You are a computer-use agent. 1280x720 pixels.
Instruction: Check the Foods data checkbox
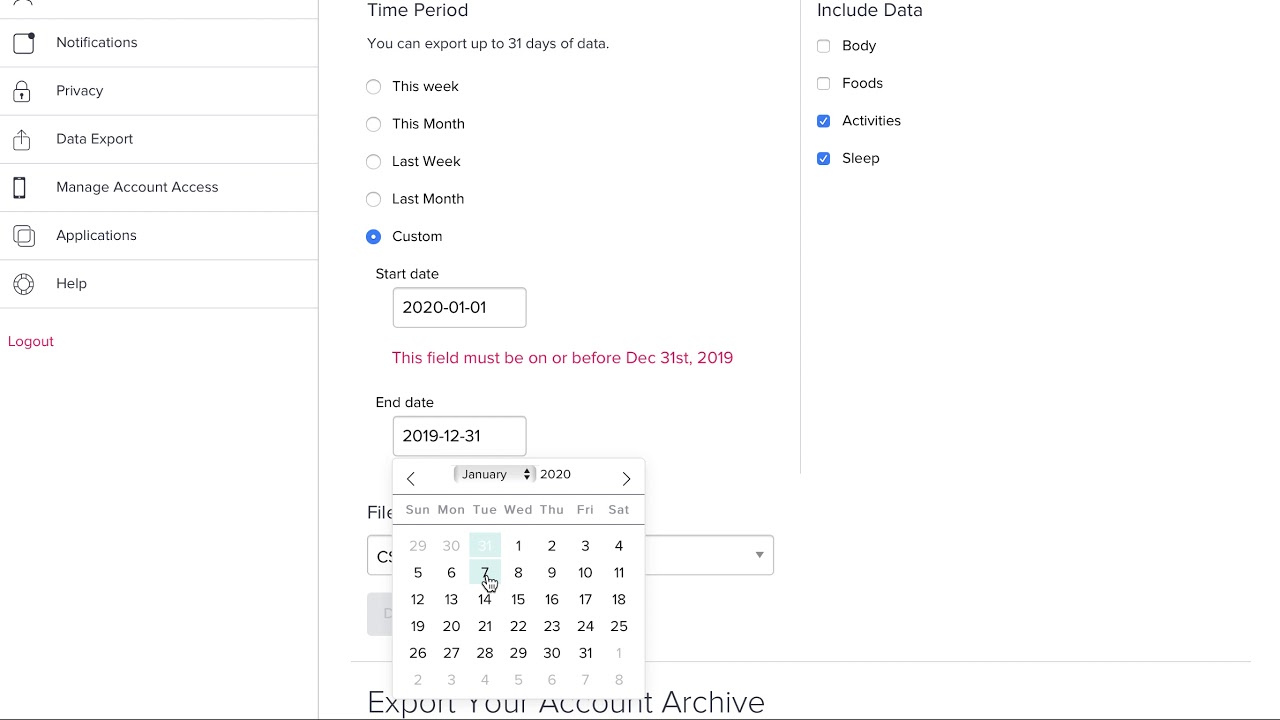coord(824,84)
